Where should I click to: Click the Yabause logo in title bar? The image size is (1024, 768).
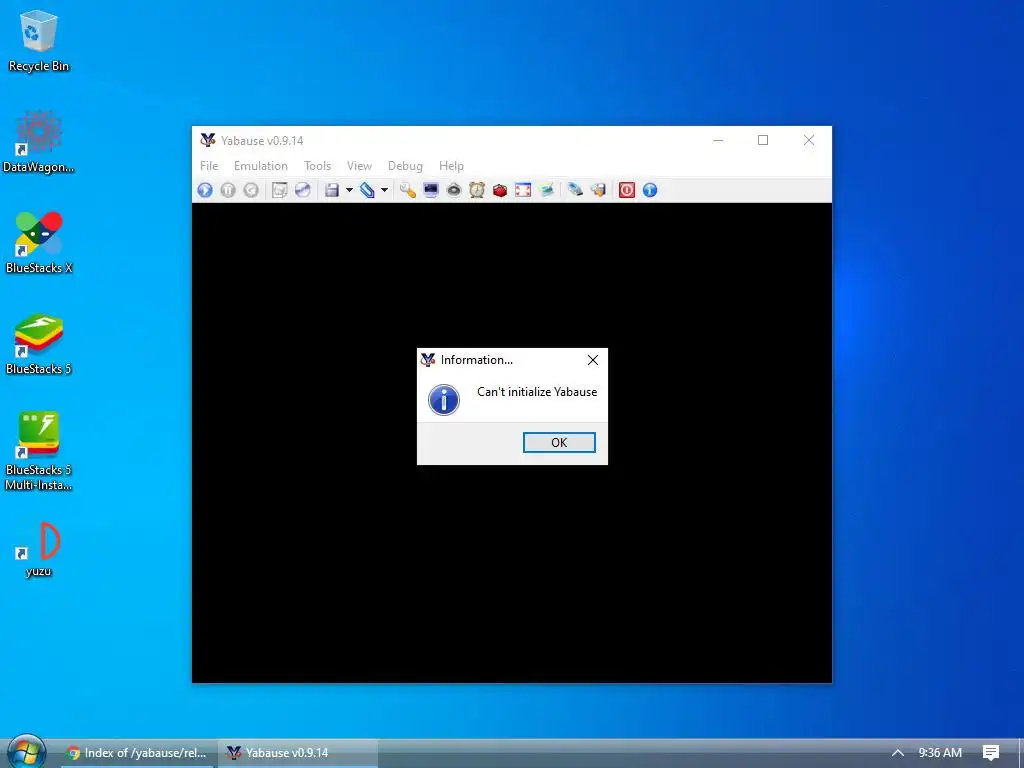point(208,140)
